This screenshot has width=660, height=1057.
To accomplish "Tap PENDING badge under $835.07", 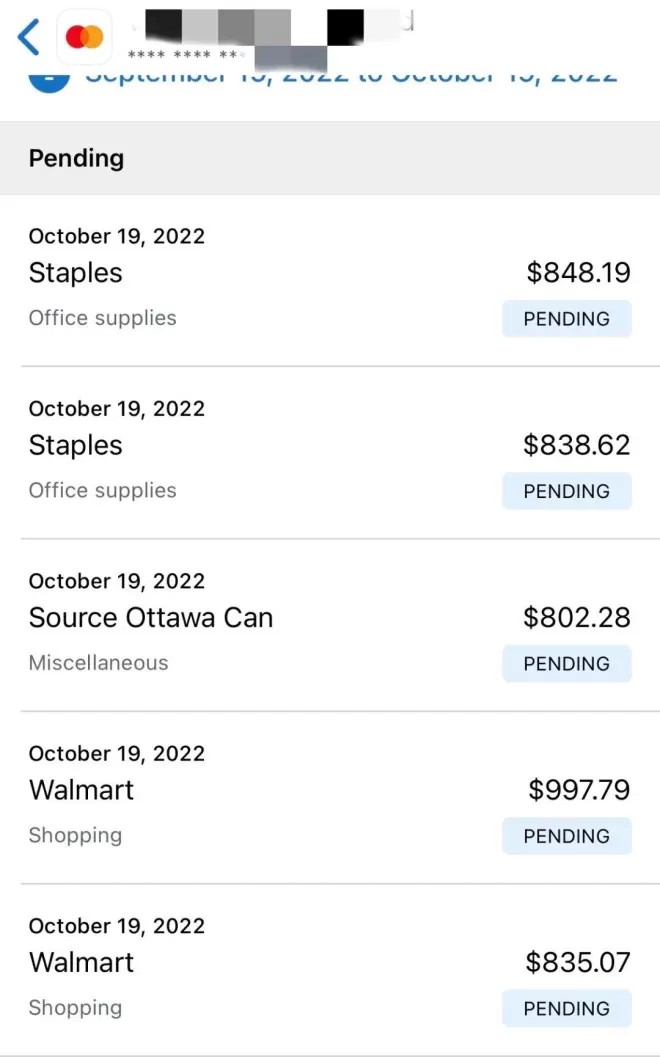I will (566, 1009).
